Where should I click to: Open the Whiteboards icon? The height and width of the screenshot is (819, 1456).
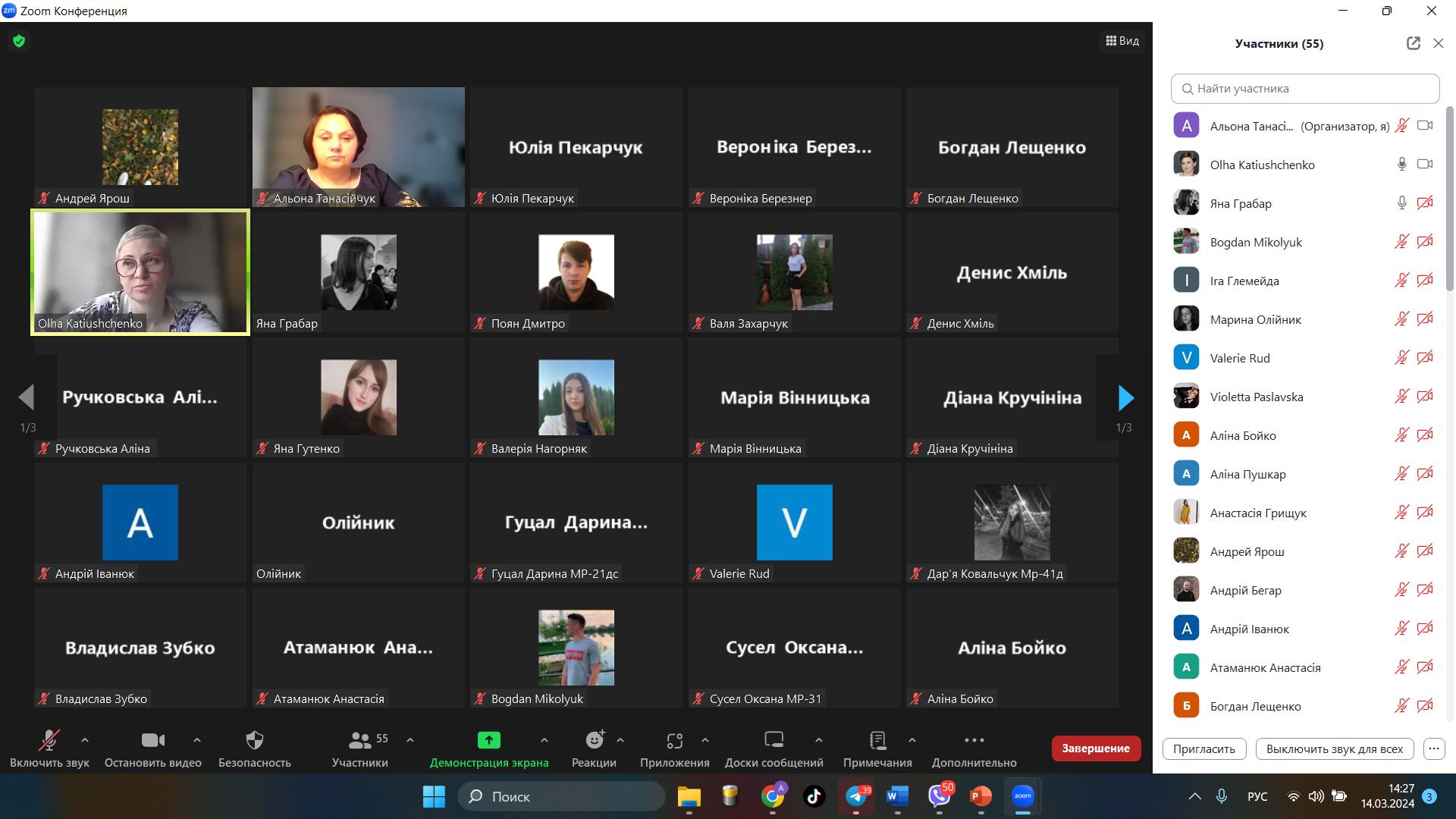[x=773, y=740]
